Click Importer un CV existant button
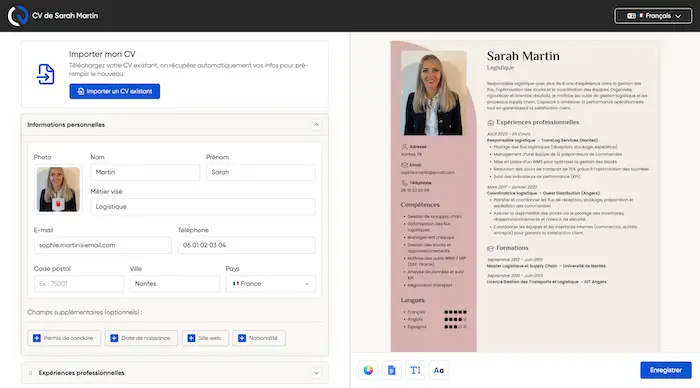 (x=115, y=91)
